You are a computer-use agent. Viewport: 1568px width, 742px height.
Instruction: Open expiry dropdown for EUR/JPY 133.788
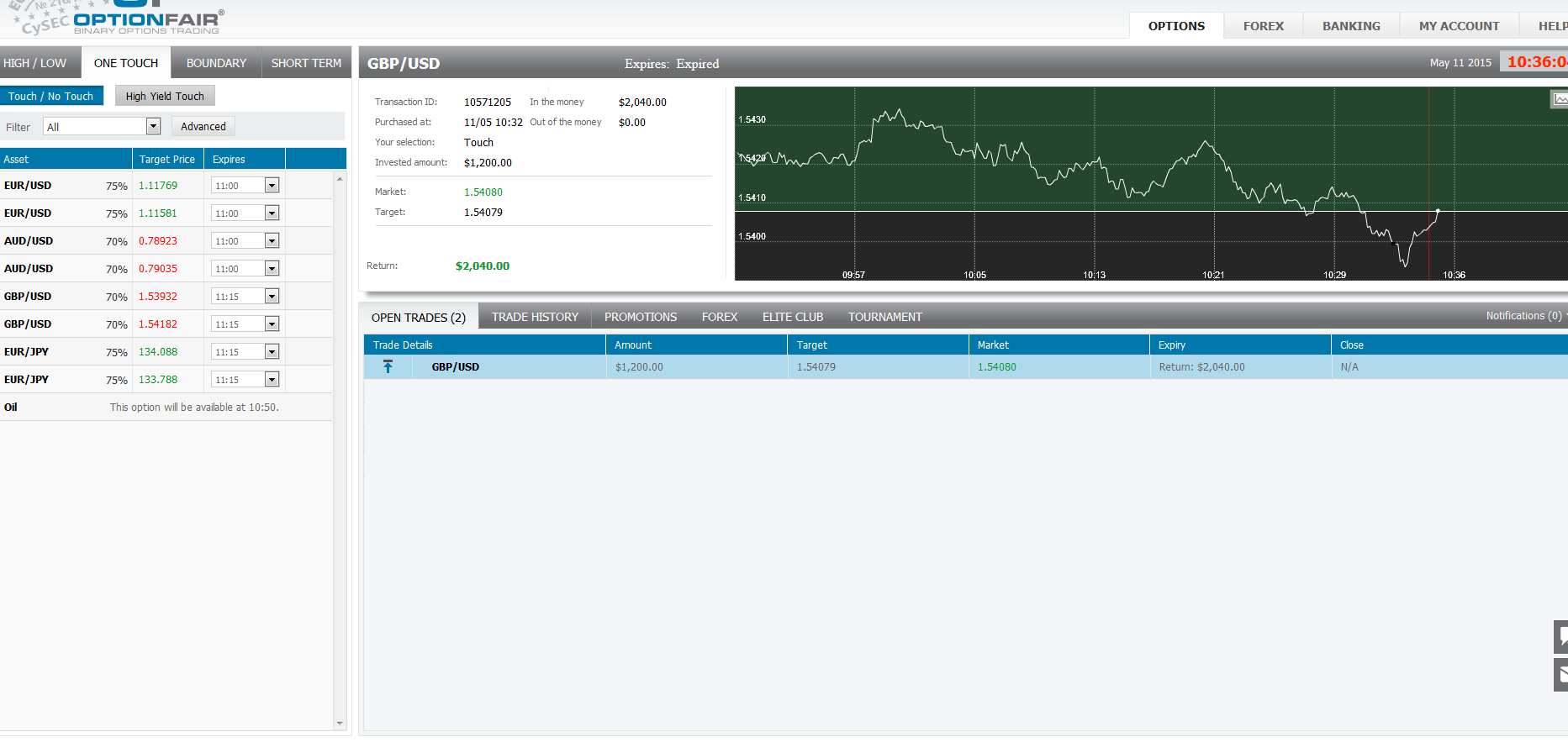[272, 380]
